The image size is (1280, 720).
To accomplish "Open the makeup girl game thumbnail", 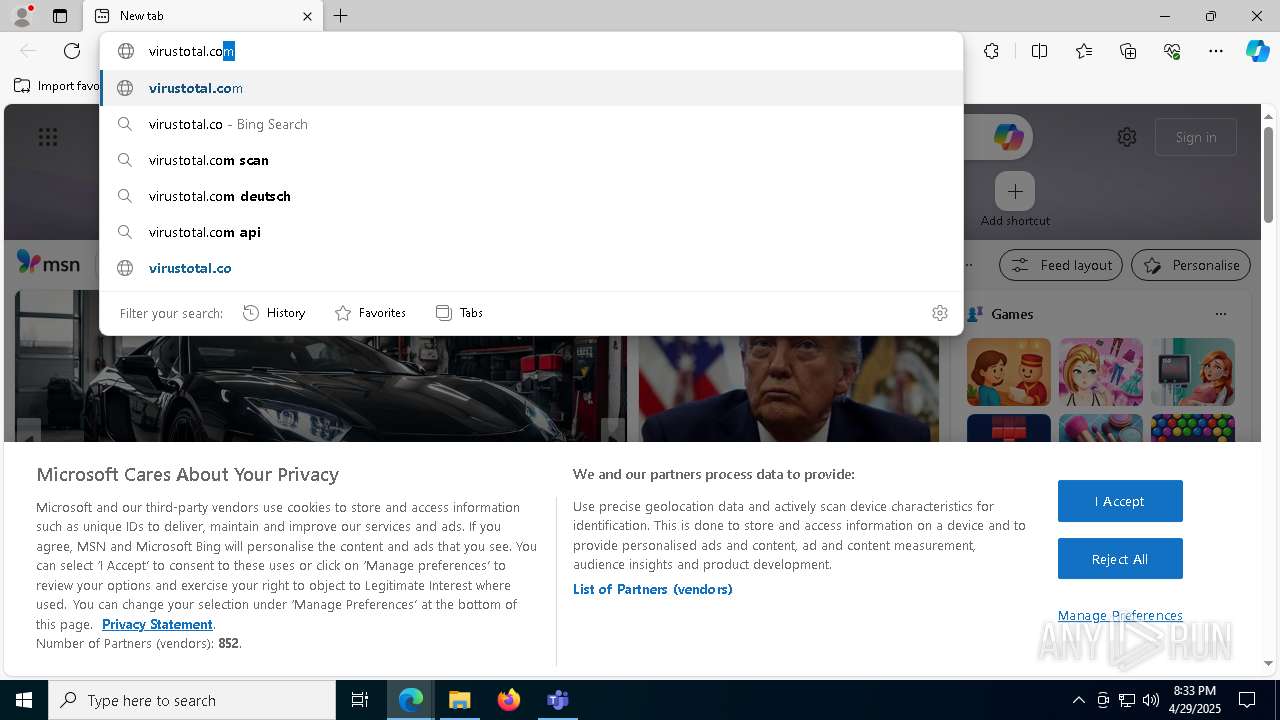I will coord(1101,372).
